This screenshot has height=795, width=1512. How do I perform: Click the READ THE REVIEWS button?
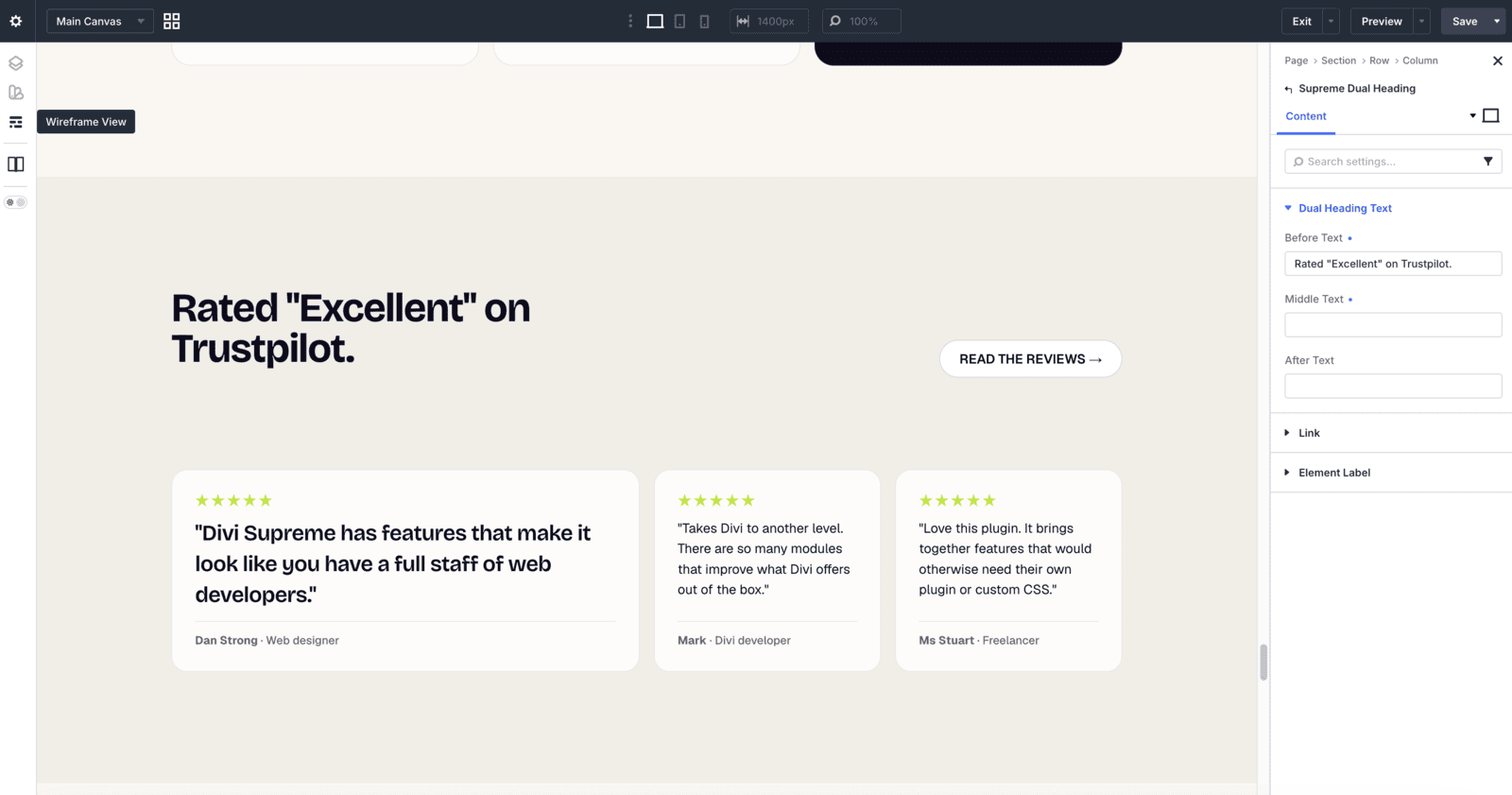[1030, 359]
